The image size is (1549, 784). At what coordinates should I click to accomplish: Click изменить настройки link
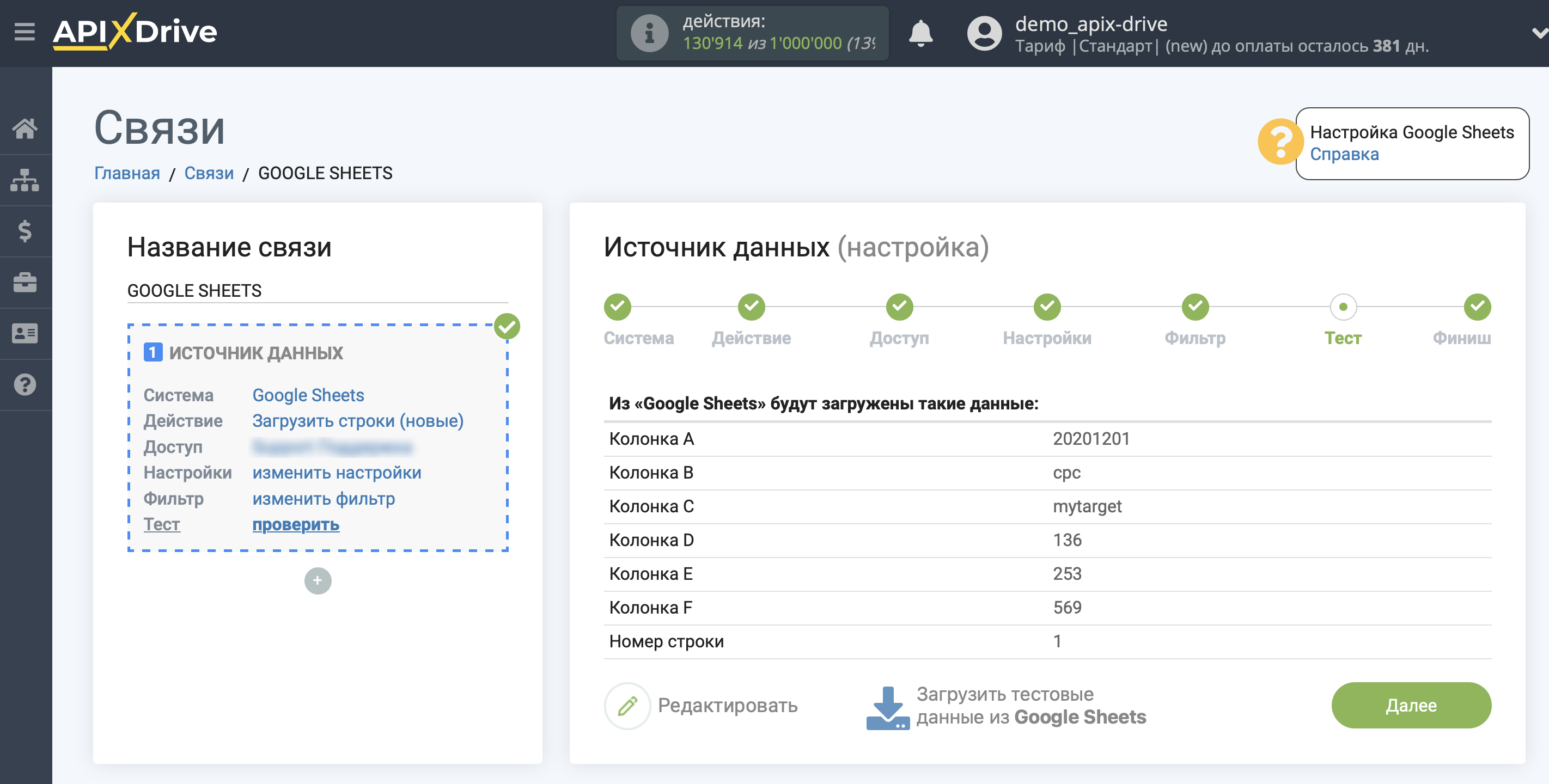click(337, 473)
